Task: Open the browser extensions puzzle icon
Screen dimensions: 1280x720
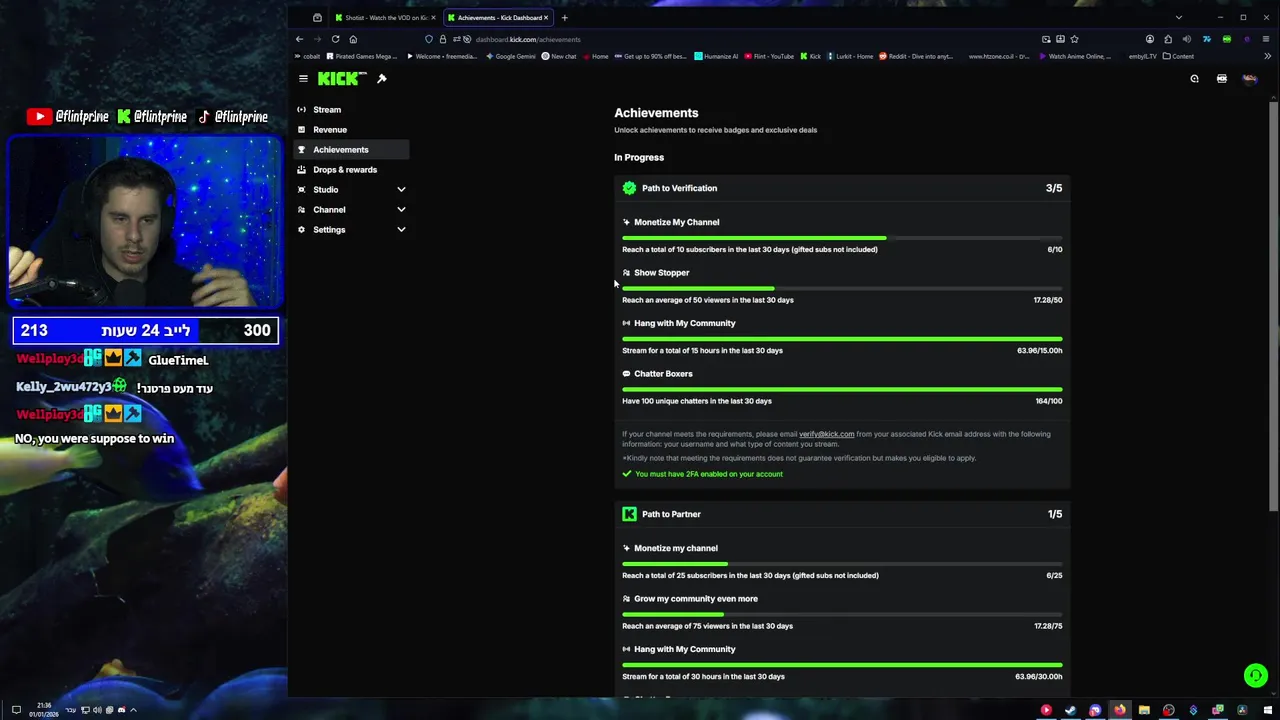Action: click(1168, 39)
